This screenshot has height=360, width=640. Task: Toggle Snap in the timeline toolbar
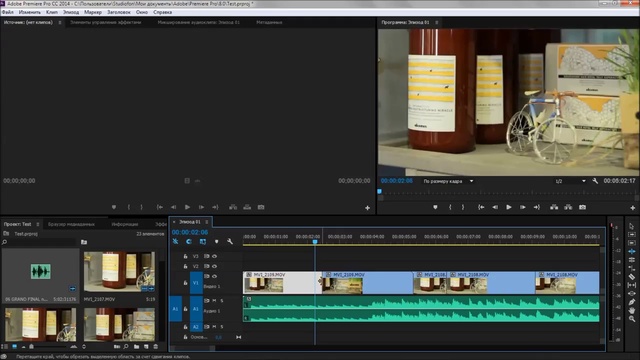(x=189, y=242)
